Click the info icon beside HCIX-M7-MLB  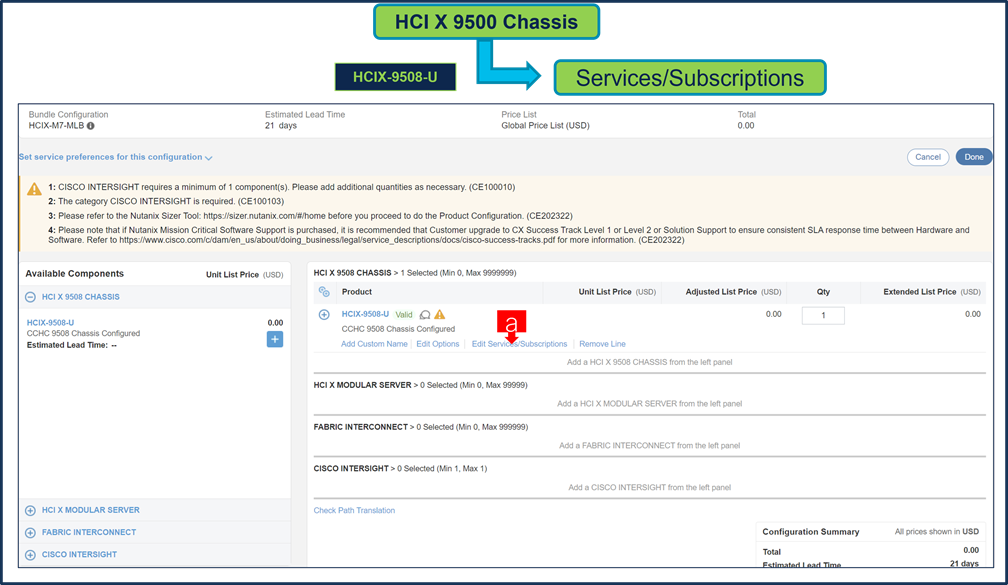point(91,126)
